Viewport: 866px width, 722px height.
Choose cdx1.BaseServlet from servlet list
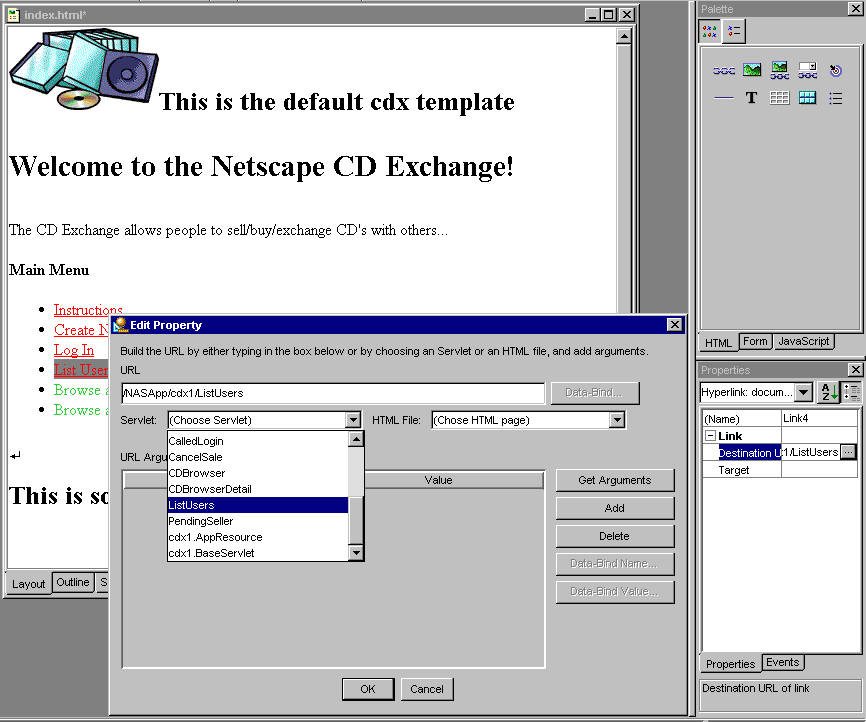point(258,553)
